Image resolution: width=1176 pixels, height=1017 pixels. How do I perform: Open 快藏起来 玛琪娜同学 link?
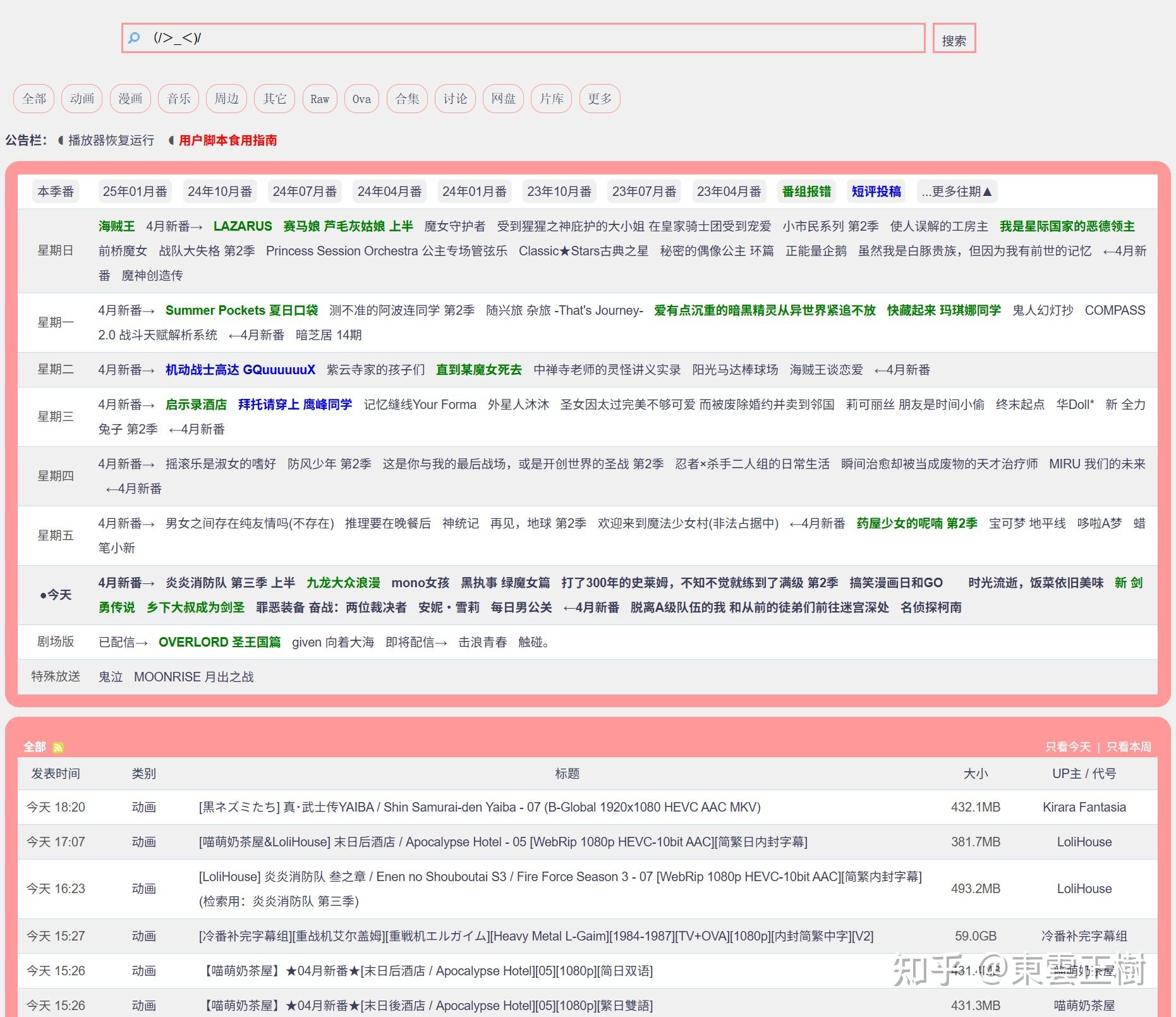click(x=944, y=310)
